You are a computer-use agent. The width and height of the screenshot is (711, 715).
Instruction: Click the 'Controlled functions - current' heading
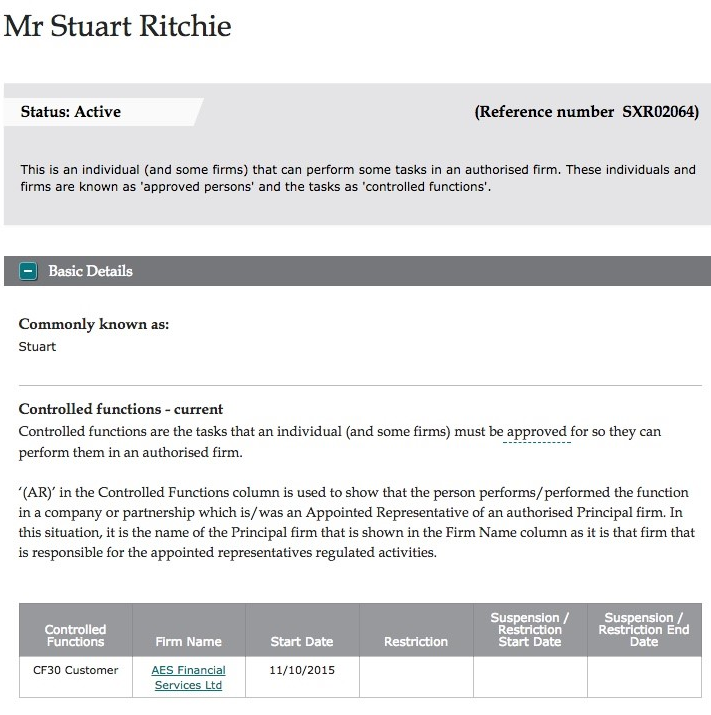(x=121, y=409)
